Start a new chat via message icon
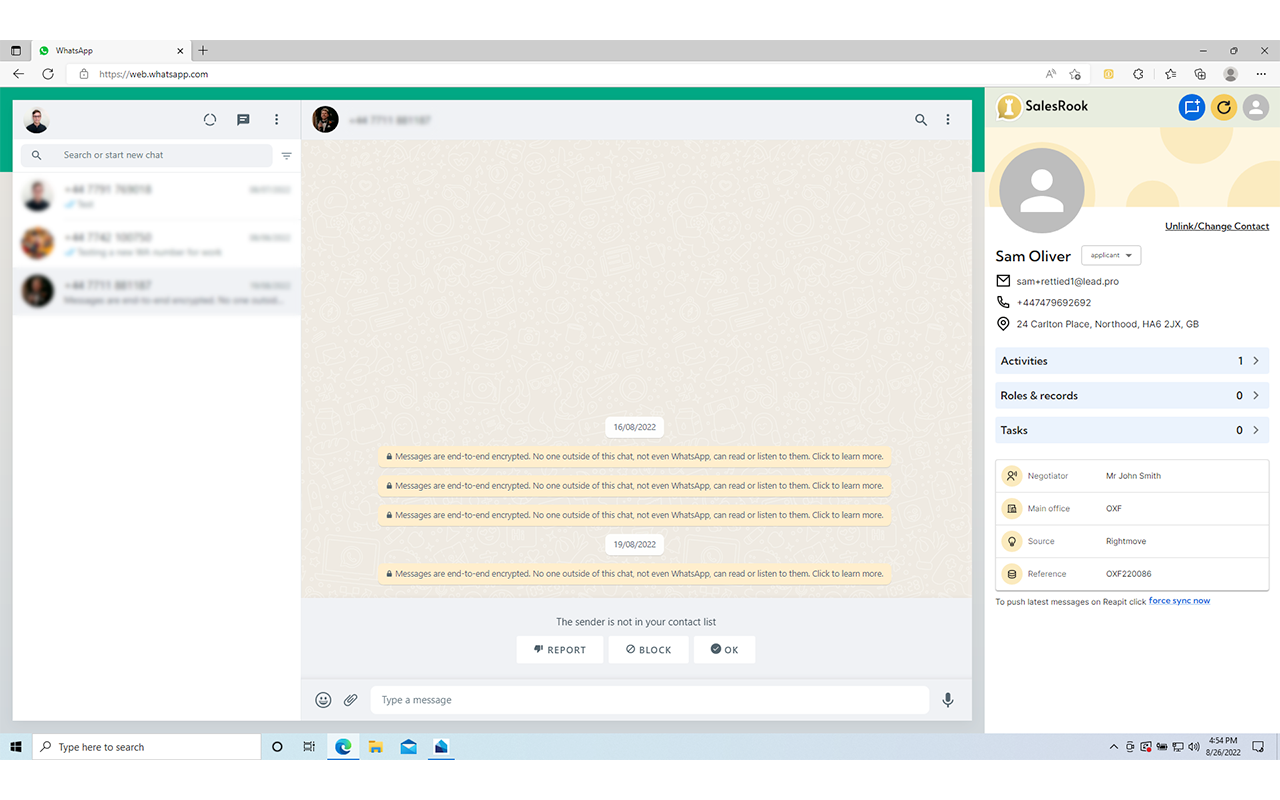Screen dimensions: 1280x800 click(243, 120)
